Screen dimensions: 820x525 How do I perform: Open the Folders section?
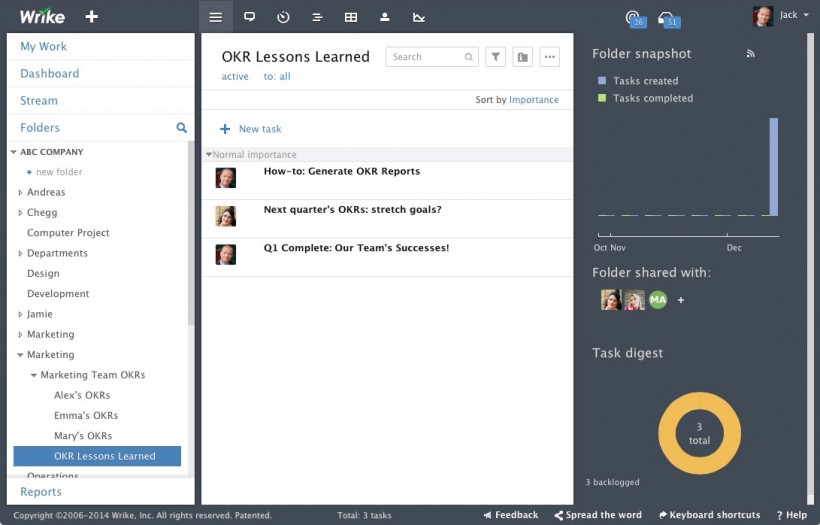click(40, 128)
